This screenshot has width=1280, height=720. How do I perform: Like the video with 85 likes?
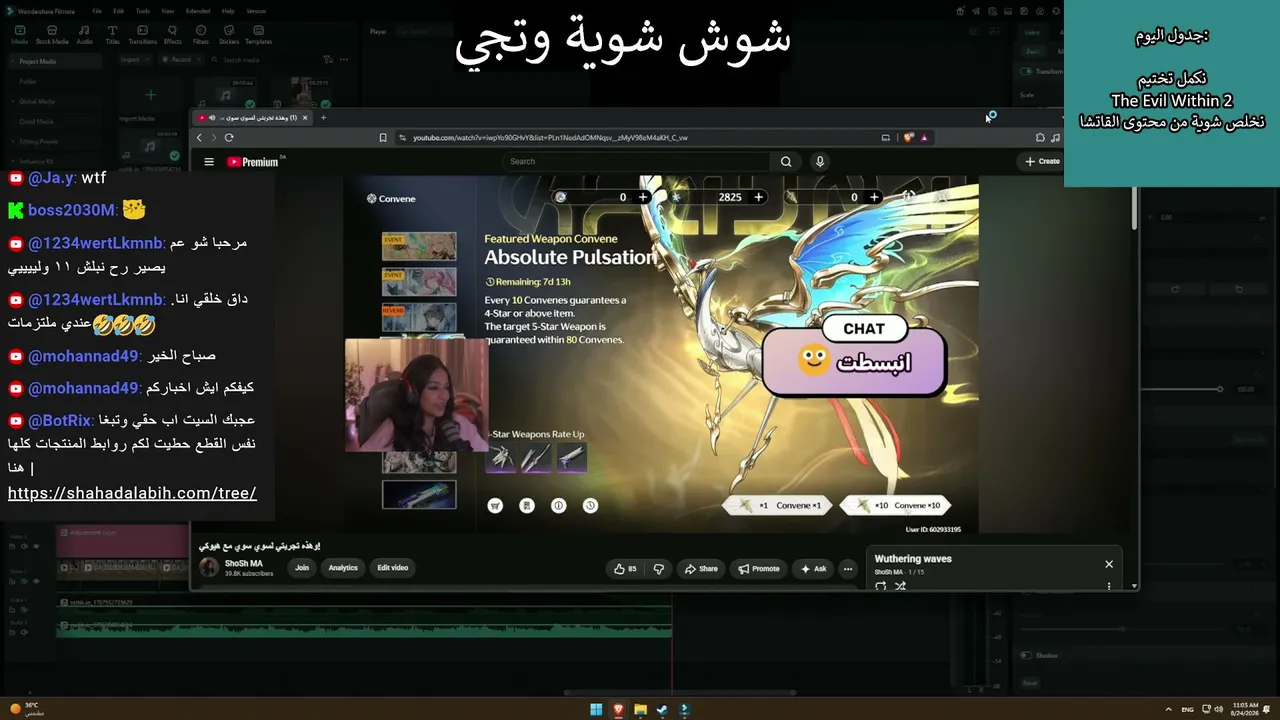(626, 569)
